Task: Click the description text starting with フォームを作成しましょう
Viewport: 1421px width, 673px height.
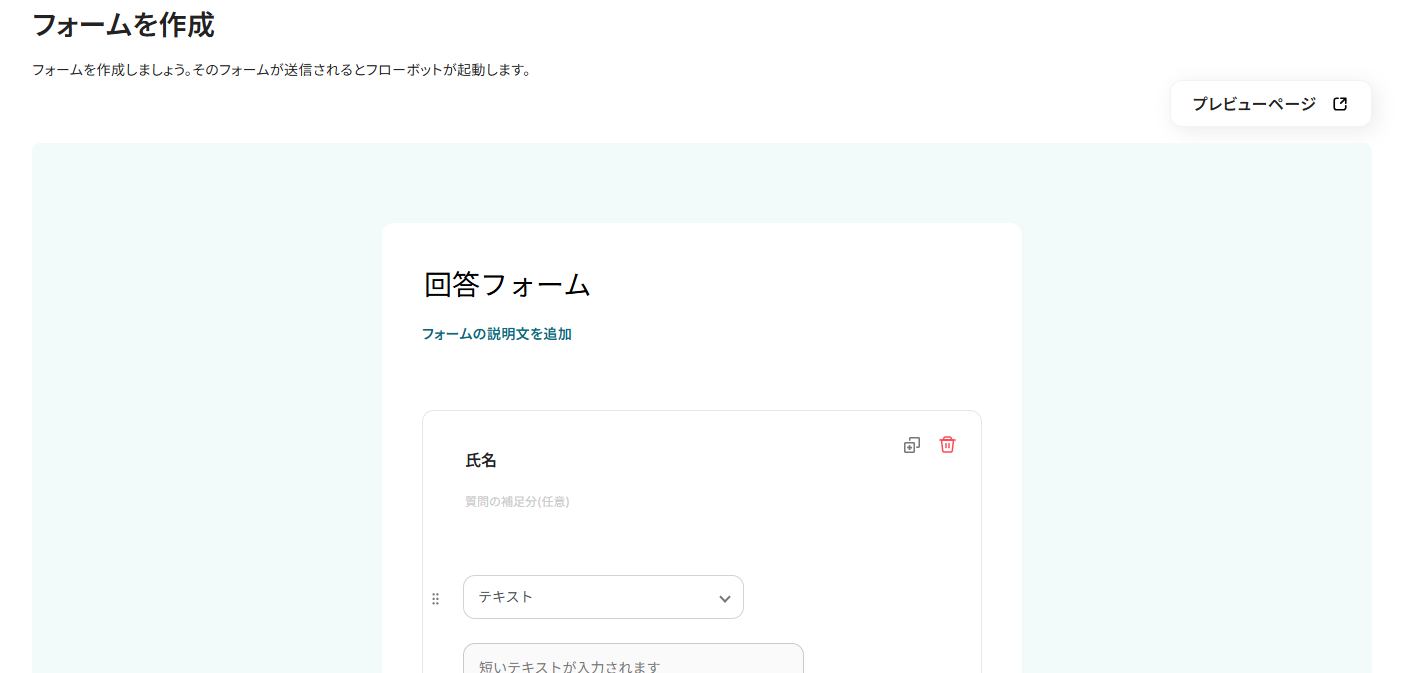Action: [x=281, y=70]
